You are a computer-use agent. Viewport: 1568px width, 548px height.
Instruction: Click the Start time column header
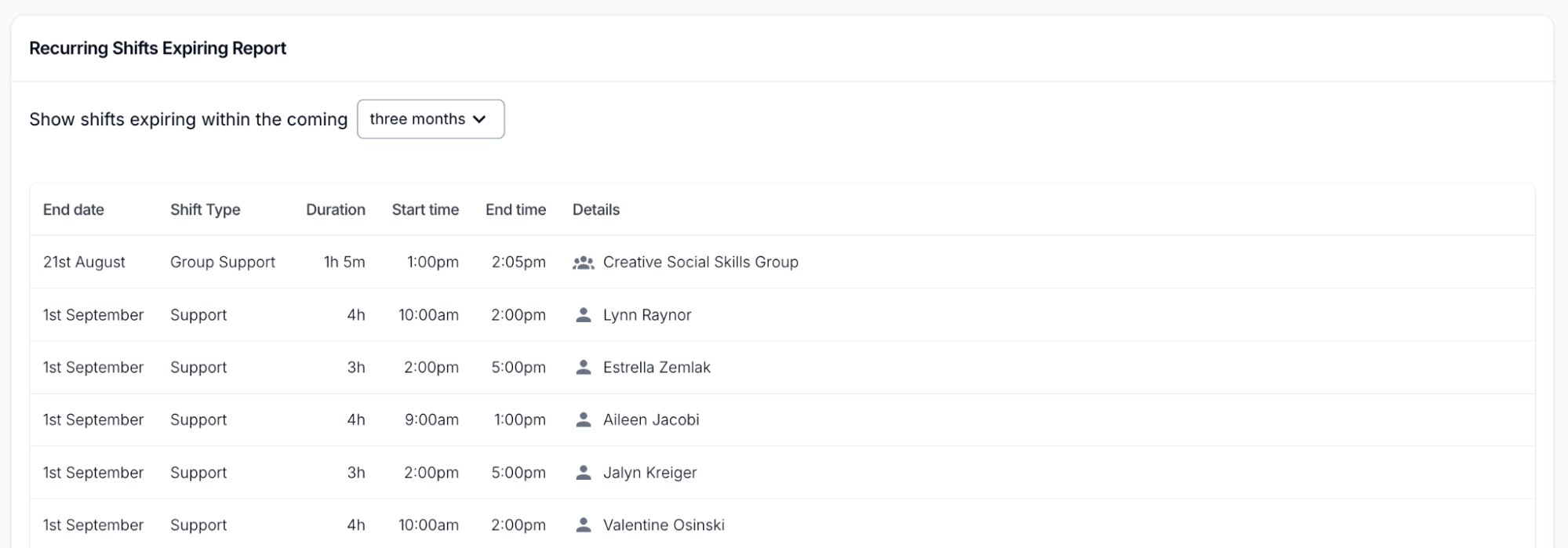pyautogui.click(x=425, y=209)
